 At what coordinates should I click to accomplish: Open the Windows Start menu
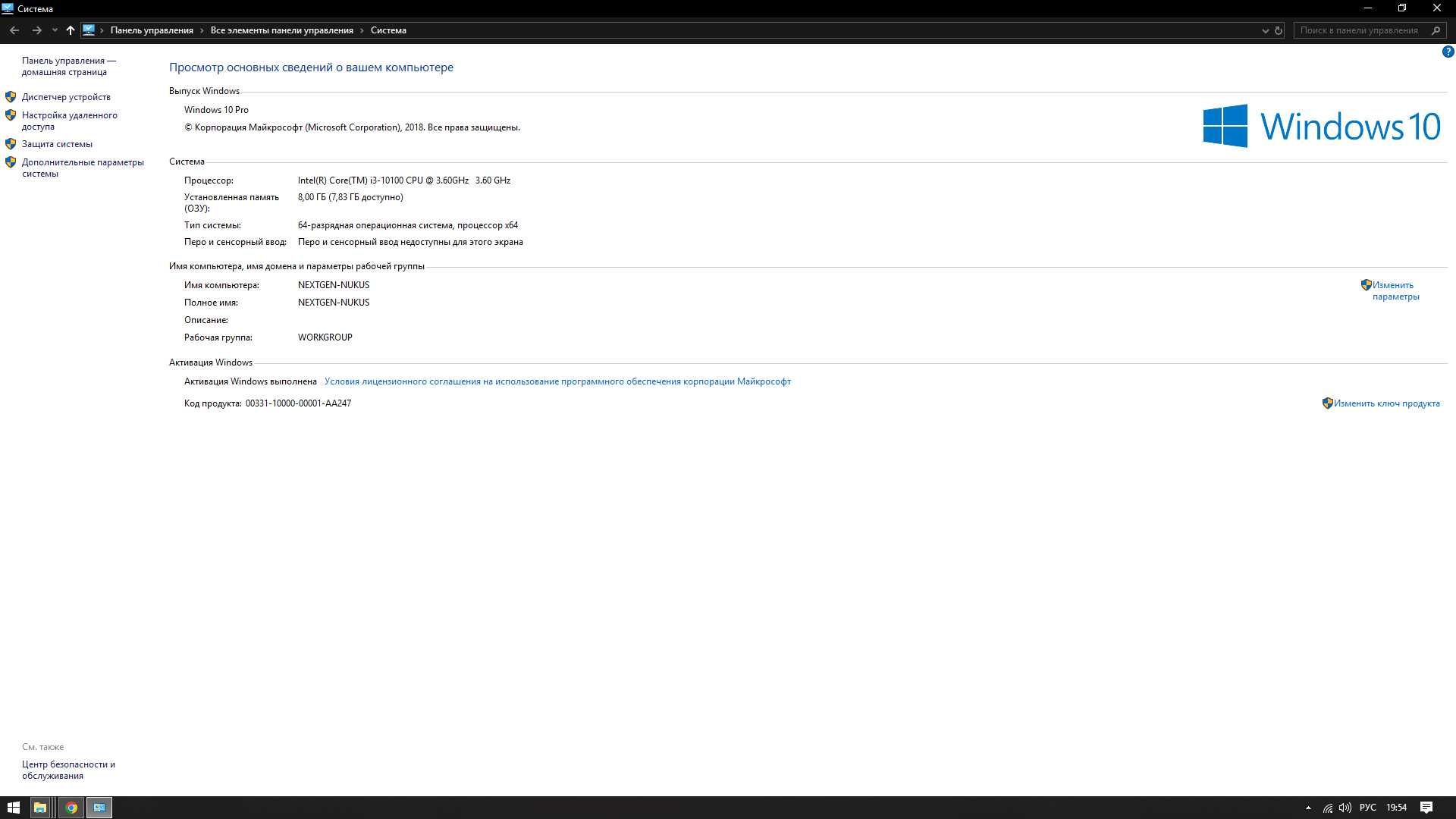coord(13,808)
